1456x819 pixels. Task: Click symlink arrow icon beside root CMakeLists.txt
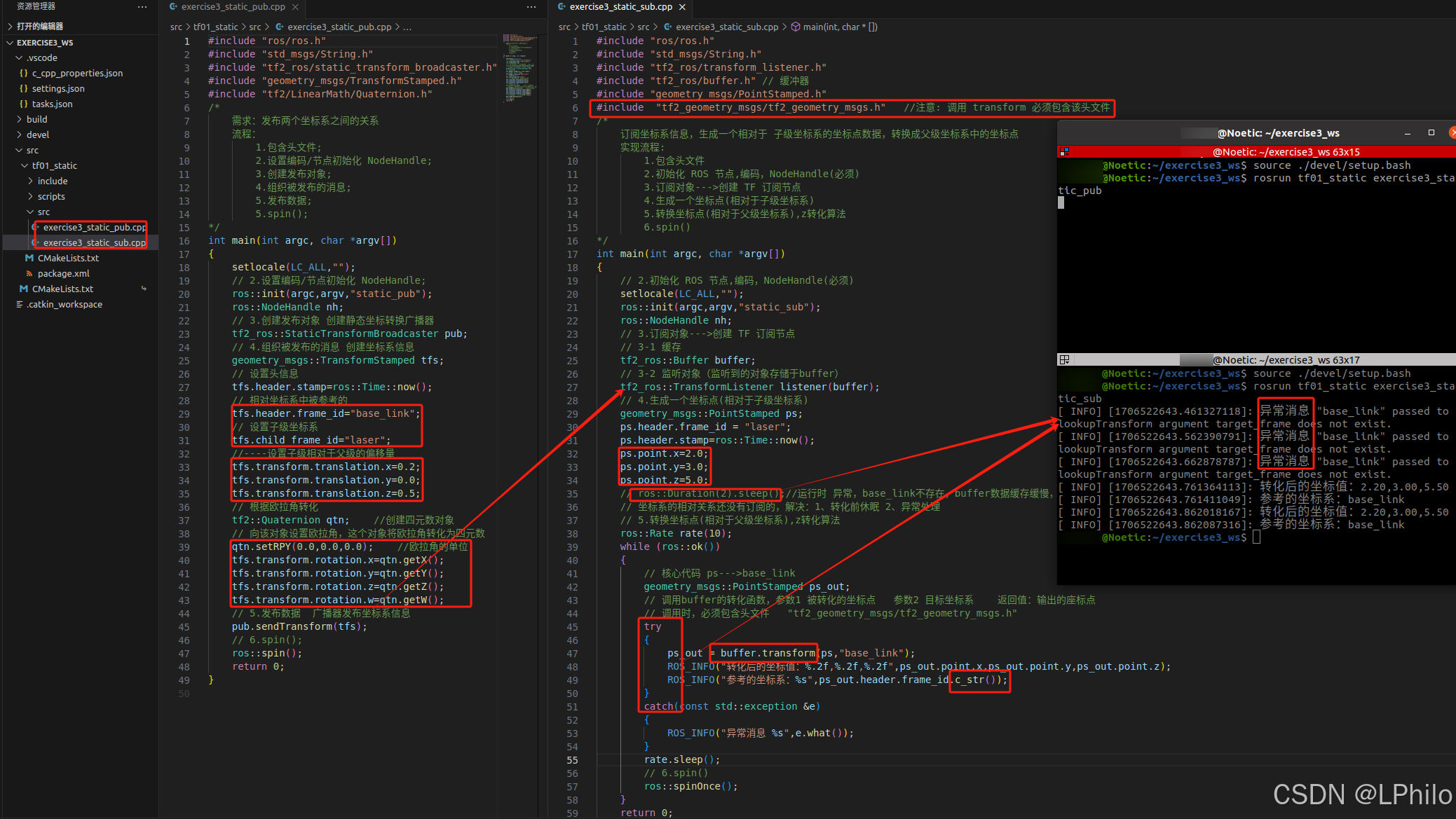[x=144, y=289]
